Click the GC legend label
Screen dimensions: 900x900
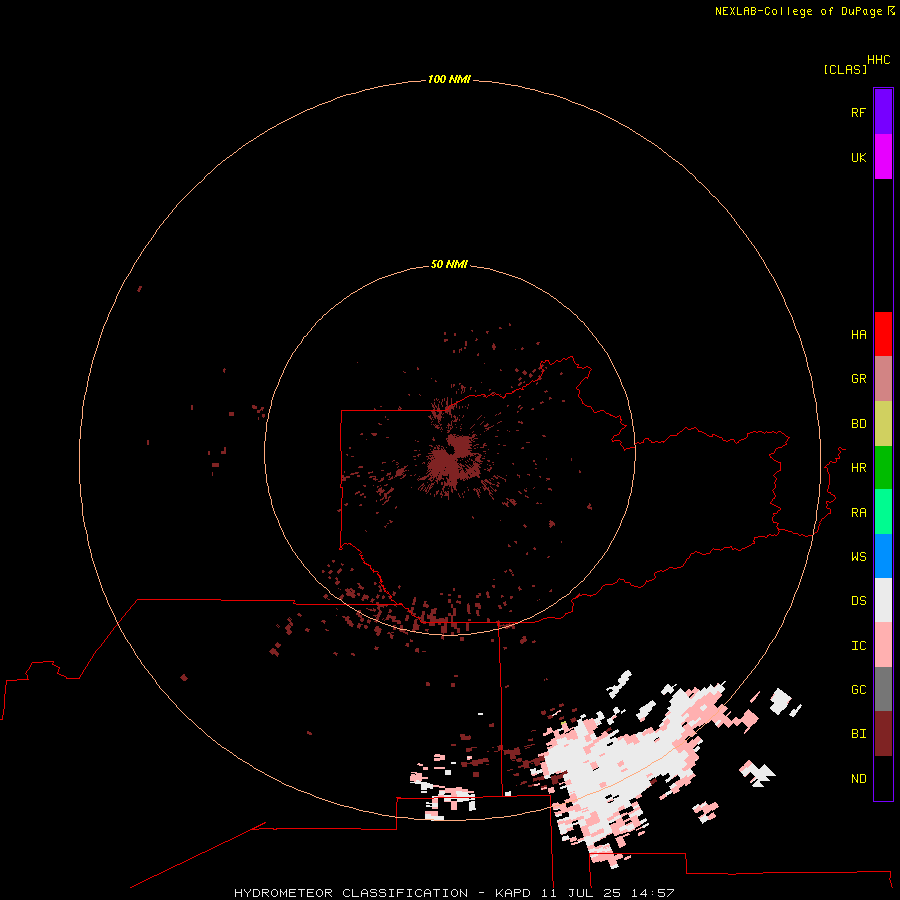(859, 690)
